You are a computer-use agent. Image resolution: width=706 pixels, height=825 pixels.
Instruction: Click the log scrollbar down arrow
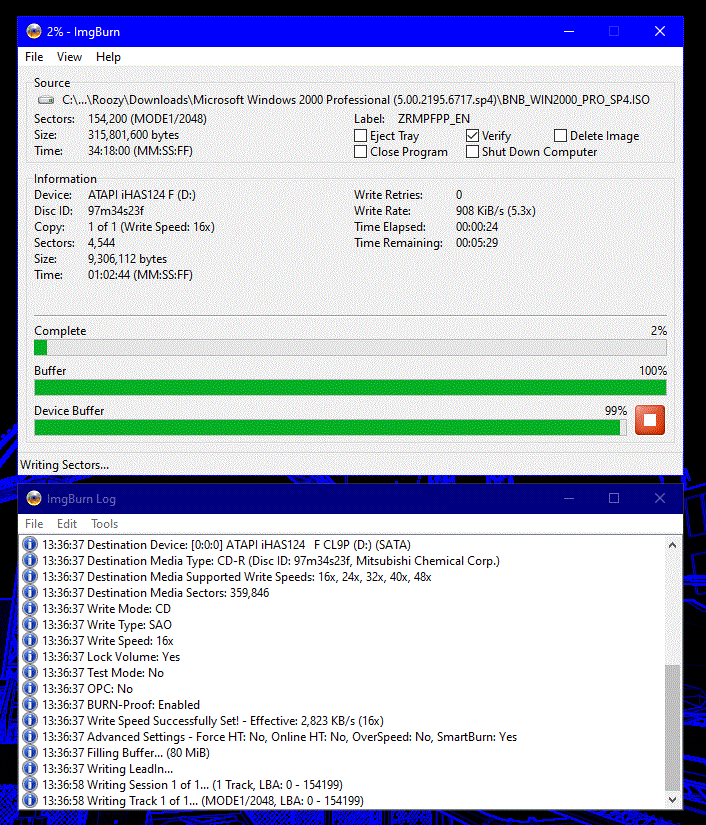tap(672, 800)
